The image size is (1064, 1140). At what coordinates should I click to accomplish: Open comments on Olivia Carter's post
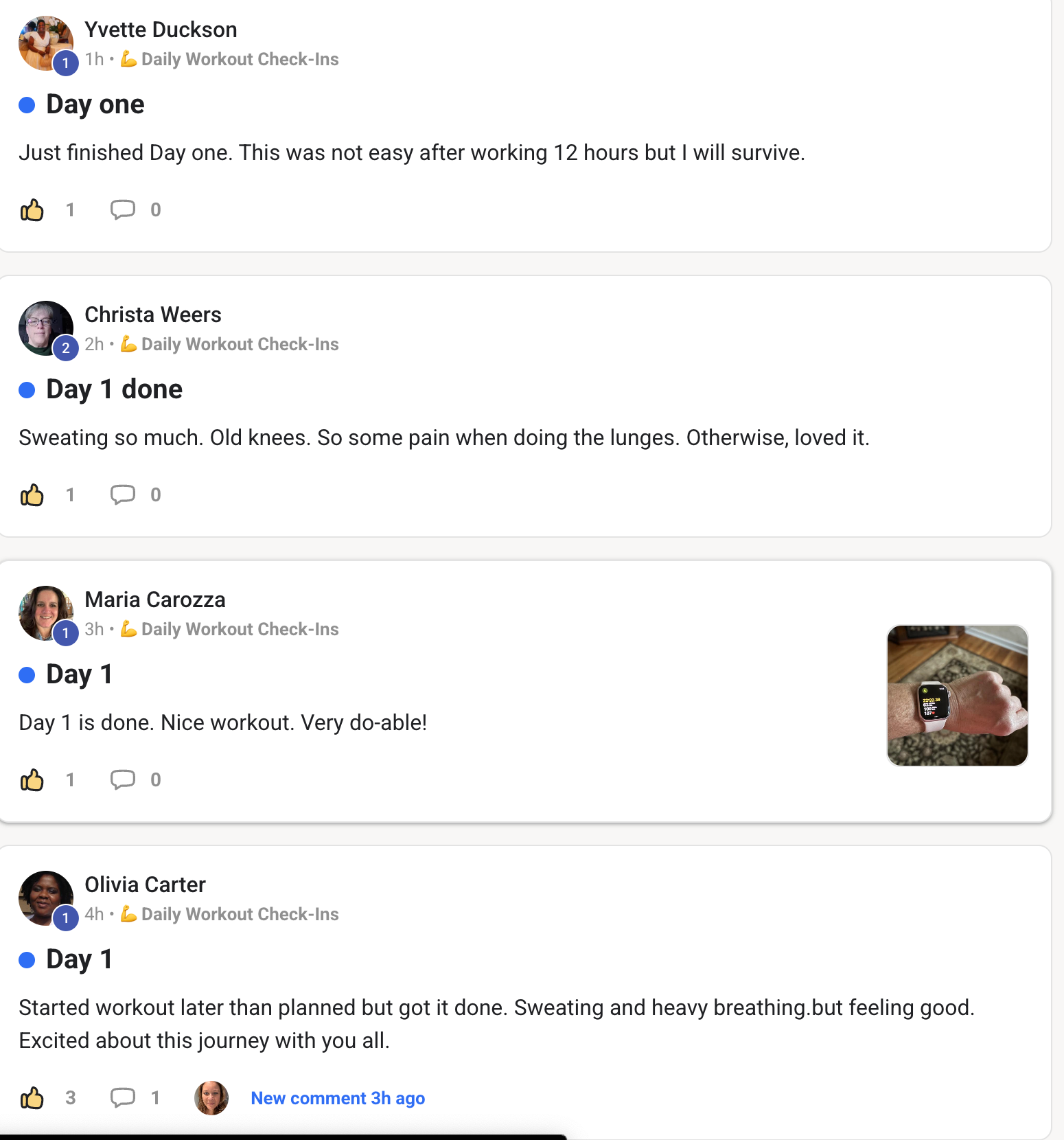(123, 1098)
